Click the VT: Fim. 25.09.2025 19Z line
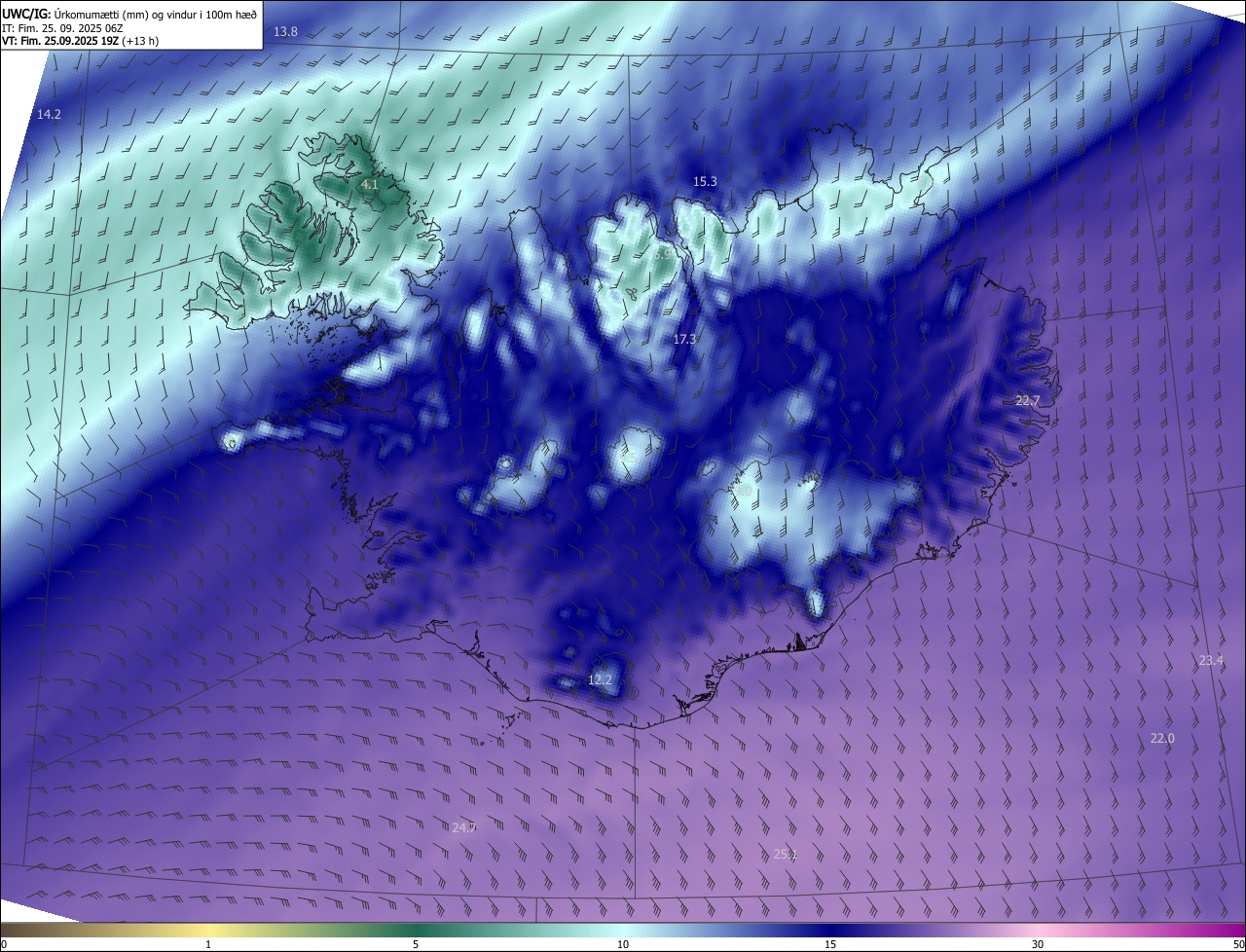This screenshot has height=952, width=1246. pos(81,41)
